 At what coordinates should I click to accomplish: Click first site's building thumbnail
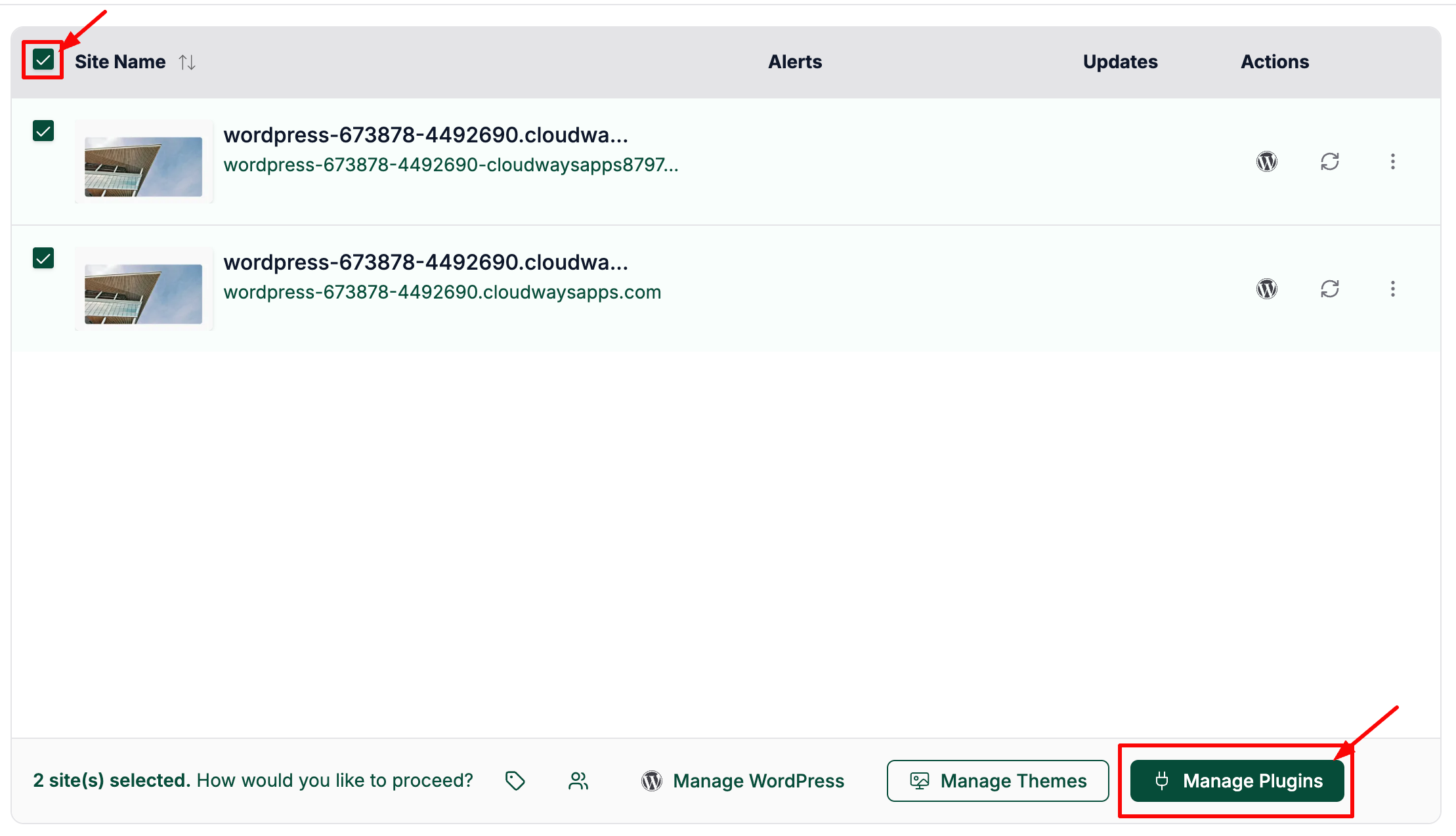click(144, 167)
